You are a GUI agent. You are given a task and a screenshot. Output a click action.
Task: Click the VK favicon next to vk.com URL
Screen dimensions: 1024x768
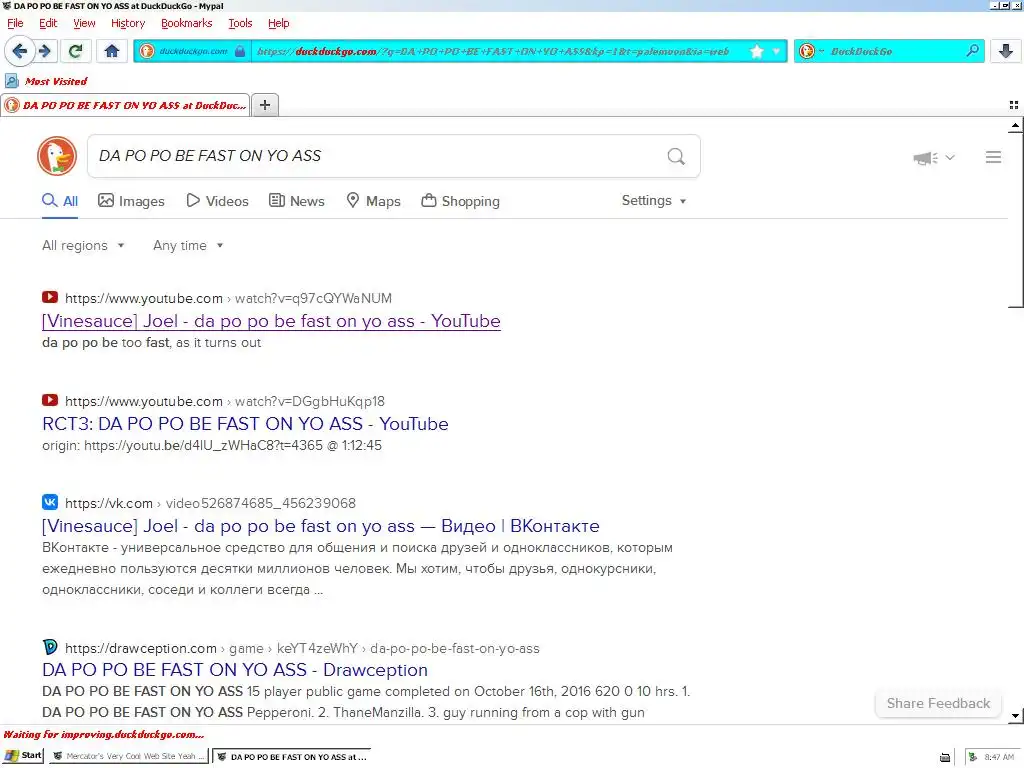coord(50,502)
